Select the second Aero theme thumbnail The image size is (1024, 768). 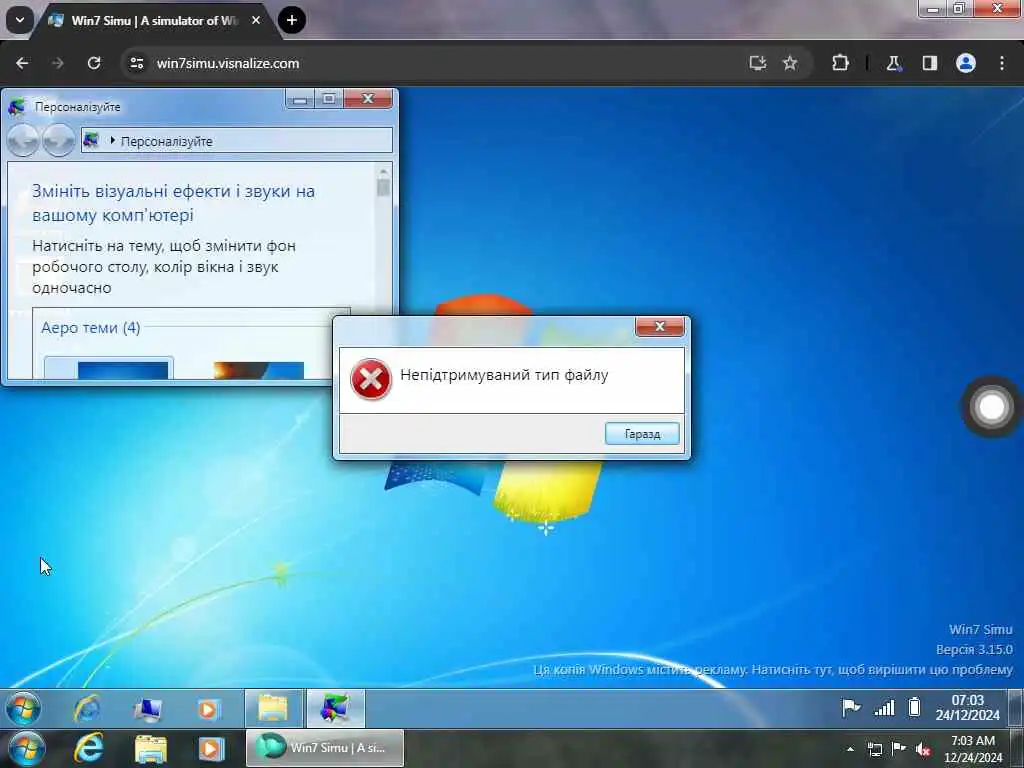pos(259,370)
